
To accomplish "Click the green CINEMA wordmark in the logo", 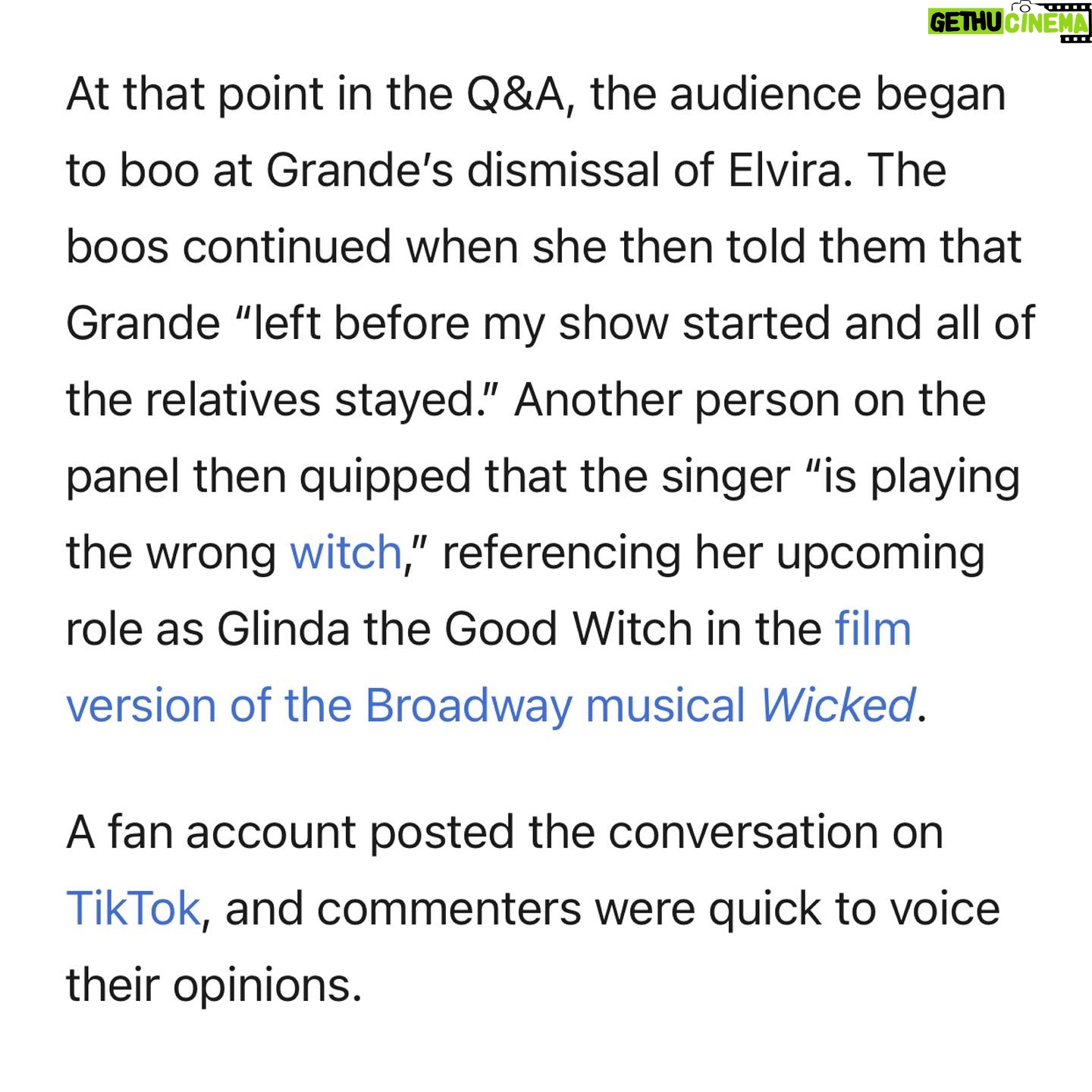I will (x=1046, y=23).
